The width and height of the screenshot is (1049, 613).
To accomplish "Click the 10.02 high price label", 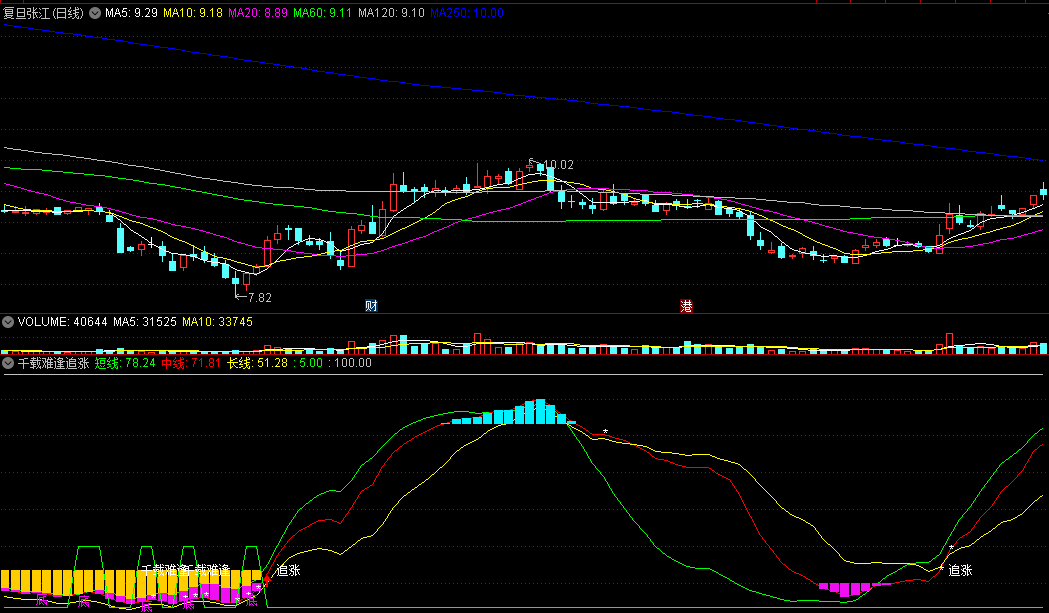I will click(558, 165).
